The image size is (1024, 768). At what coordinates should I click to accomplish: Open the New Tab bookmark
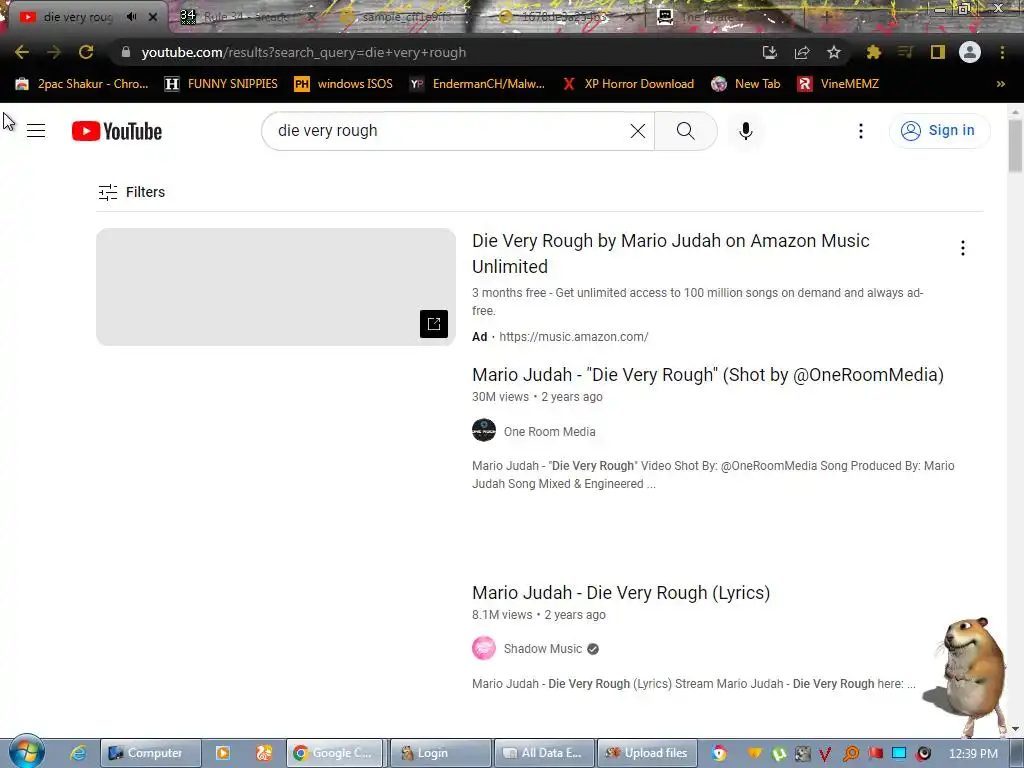pos(746,84)
